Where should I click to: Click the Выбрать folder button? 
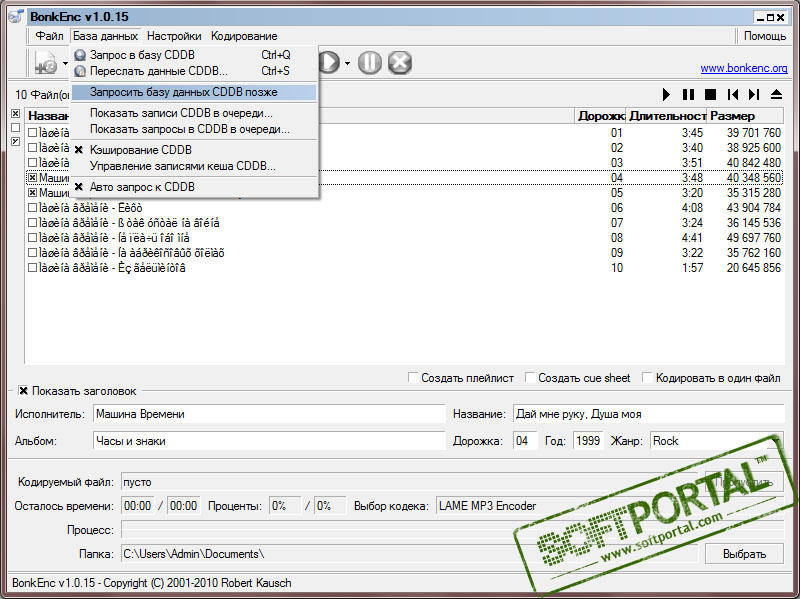(x=744, y=554)
